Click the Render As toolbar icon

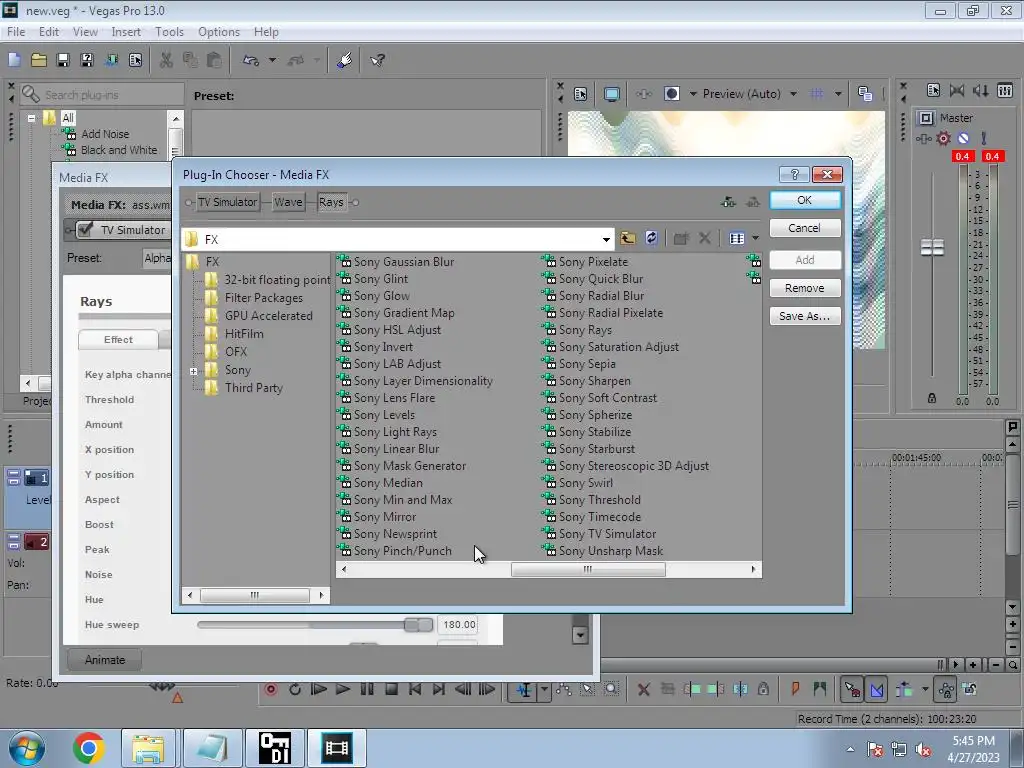click(111, 60)
